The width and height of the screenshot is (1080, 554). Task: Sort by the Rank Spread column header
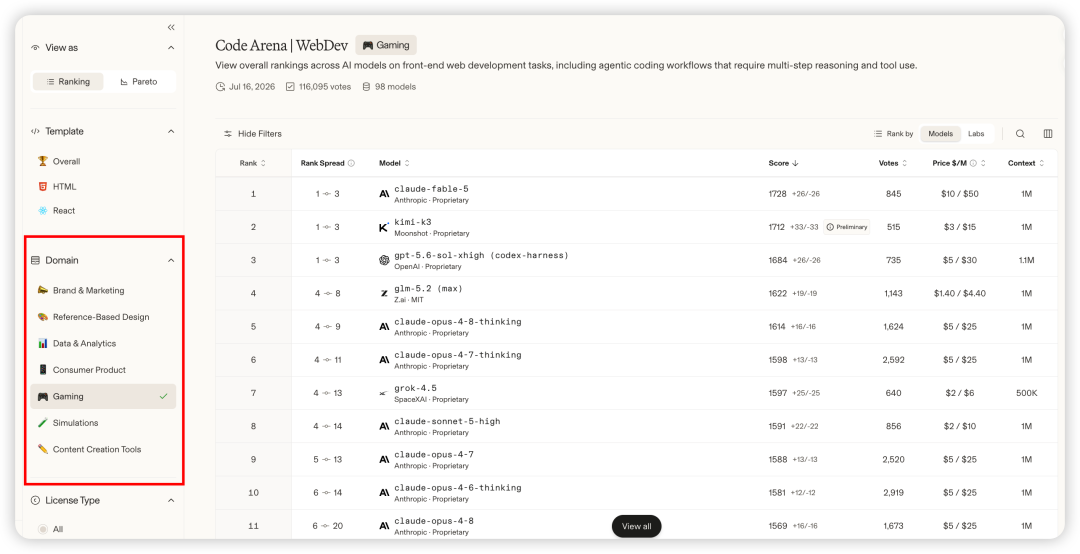click(x=328, y=163)
